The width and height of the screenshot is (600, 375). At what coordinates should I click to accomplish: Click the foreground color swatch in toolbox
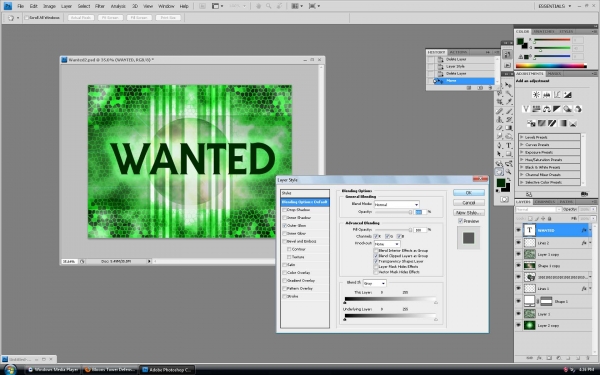point(501,183)
